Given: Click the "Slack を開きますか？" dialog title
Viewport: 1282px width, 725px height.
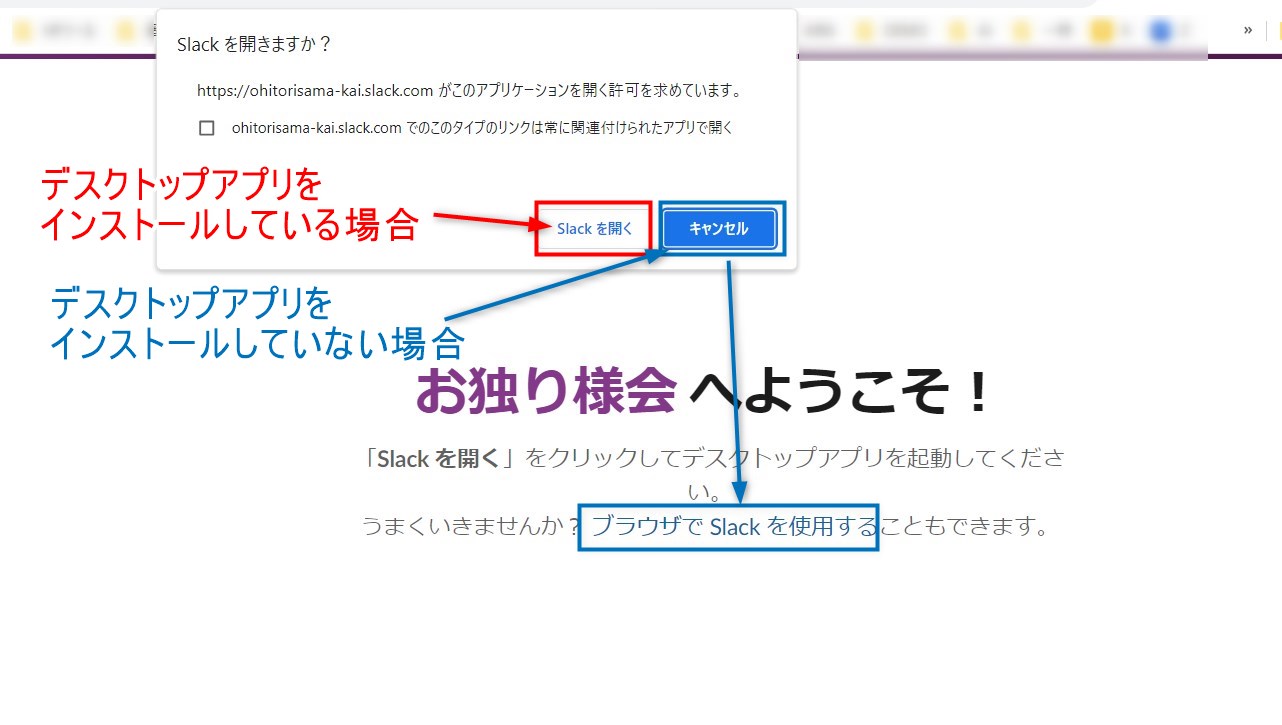Looking at the screenshot, I should point(254,44).
